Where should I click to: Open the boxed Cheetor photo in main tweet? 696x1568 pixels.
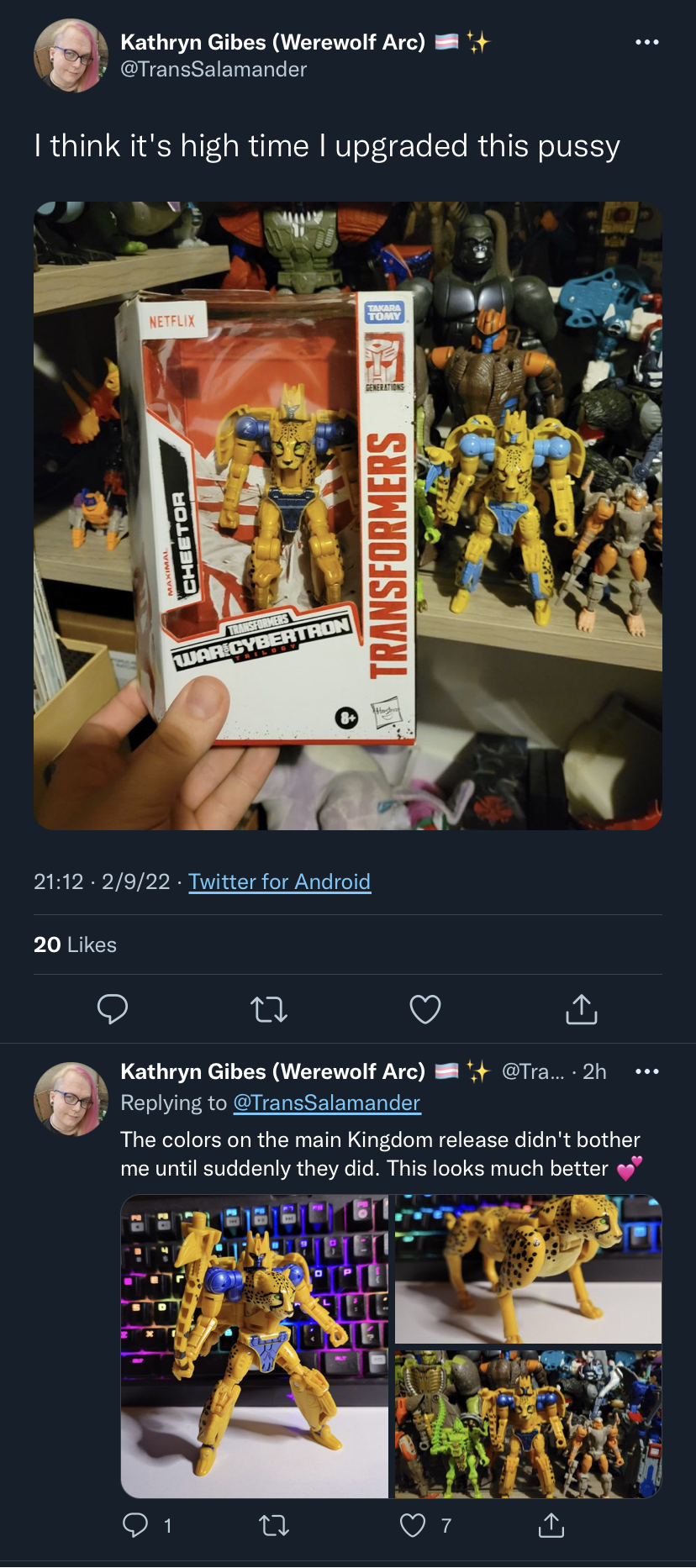pyautogui.click(x=348, y=516)
